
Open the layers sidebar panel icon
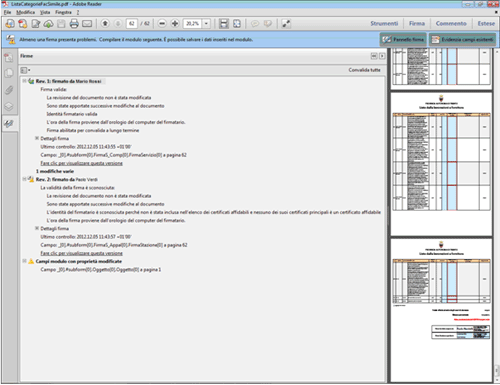point(9,107)
